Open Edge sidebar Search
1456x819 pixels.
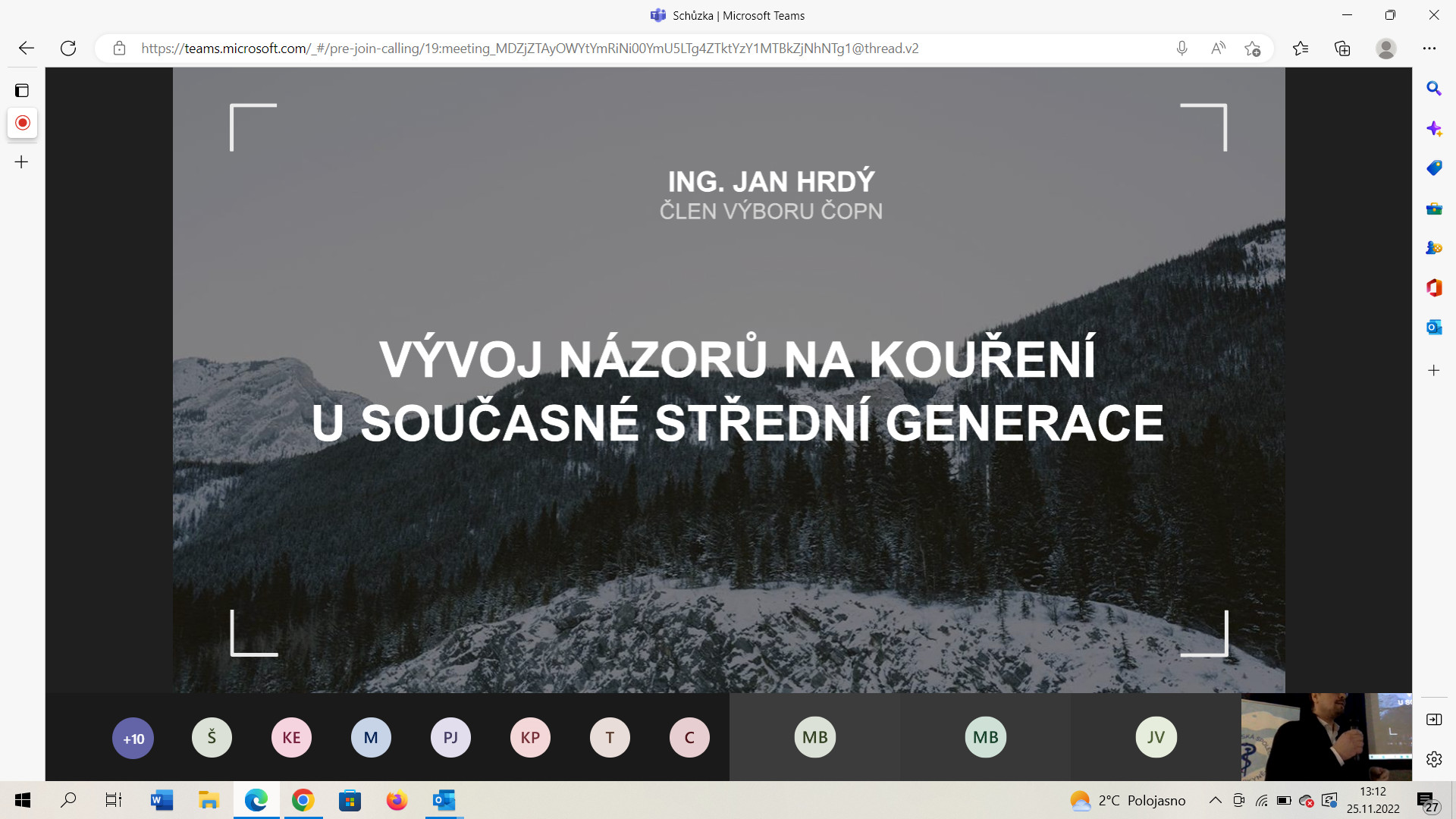[1434, 89]
